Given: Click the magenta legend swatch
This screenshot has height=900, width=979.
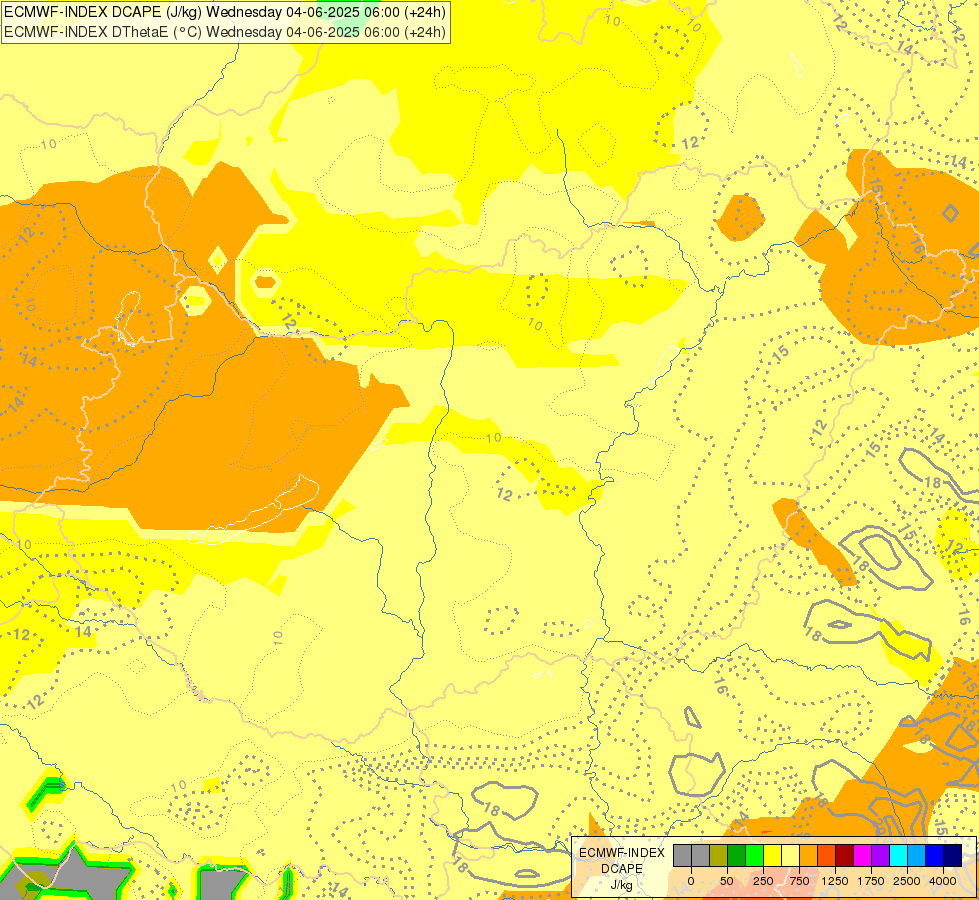Looking at the screenshot, I should 863,855.
